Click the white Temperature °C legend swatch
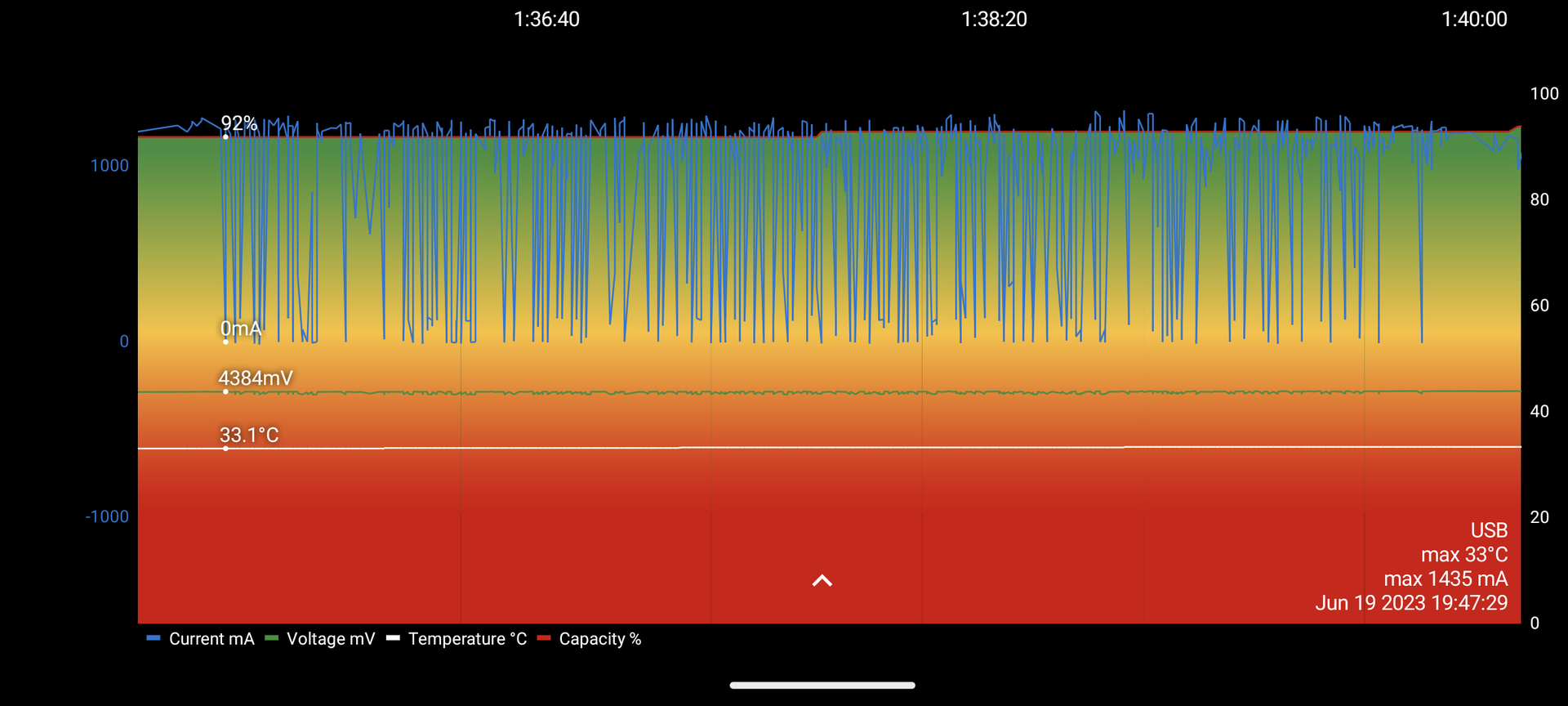Screen dimensions: 1568x706 [x=393, y=638]
